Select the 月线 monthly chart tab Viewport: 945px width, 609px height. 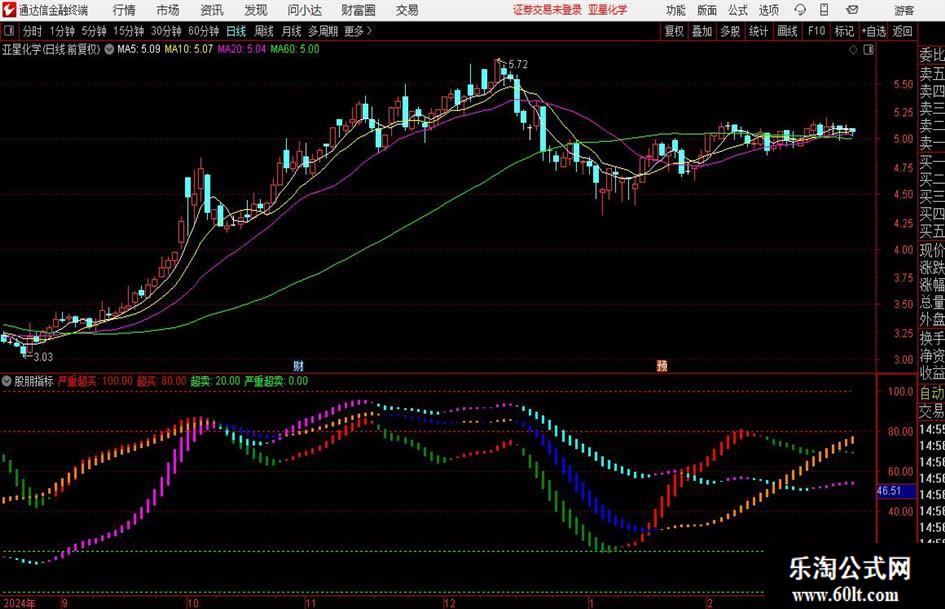(x=291, y=31)
